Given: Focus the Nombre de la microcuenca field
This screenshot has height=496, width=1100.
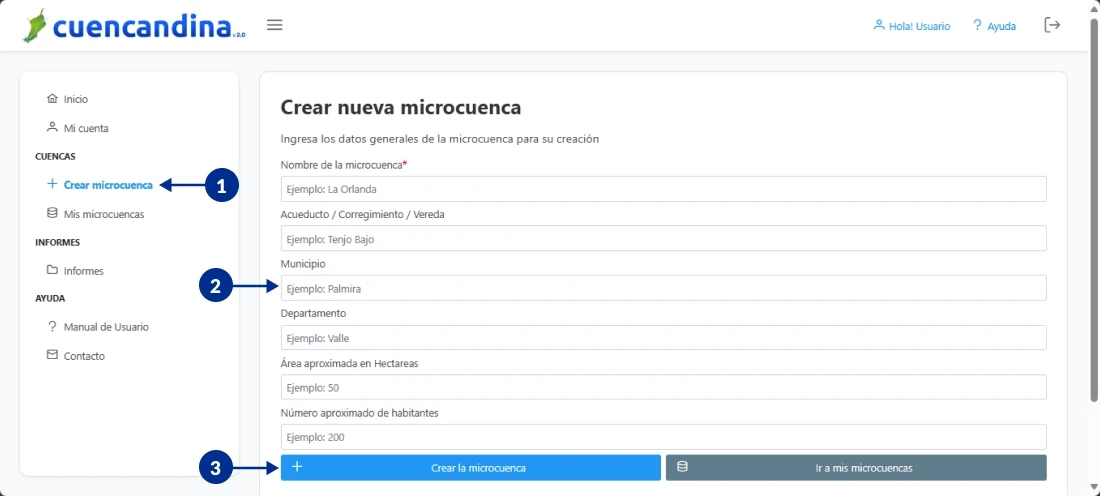Looking at the screenshot, I should [x=663, y=189].
